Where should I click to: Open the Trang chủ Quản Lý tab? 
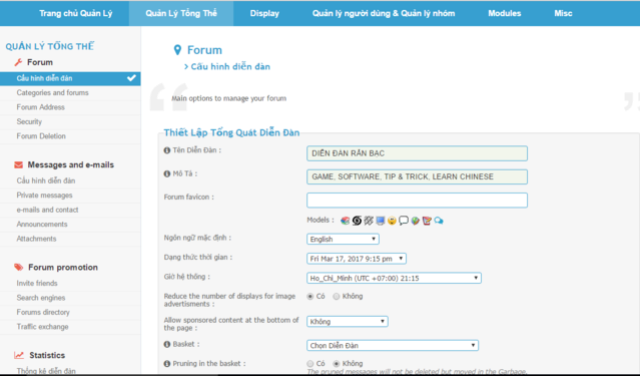click(x=76, y=13)
